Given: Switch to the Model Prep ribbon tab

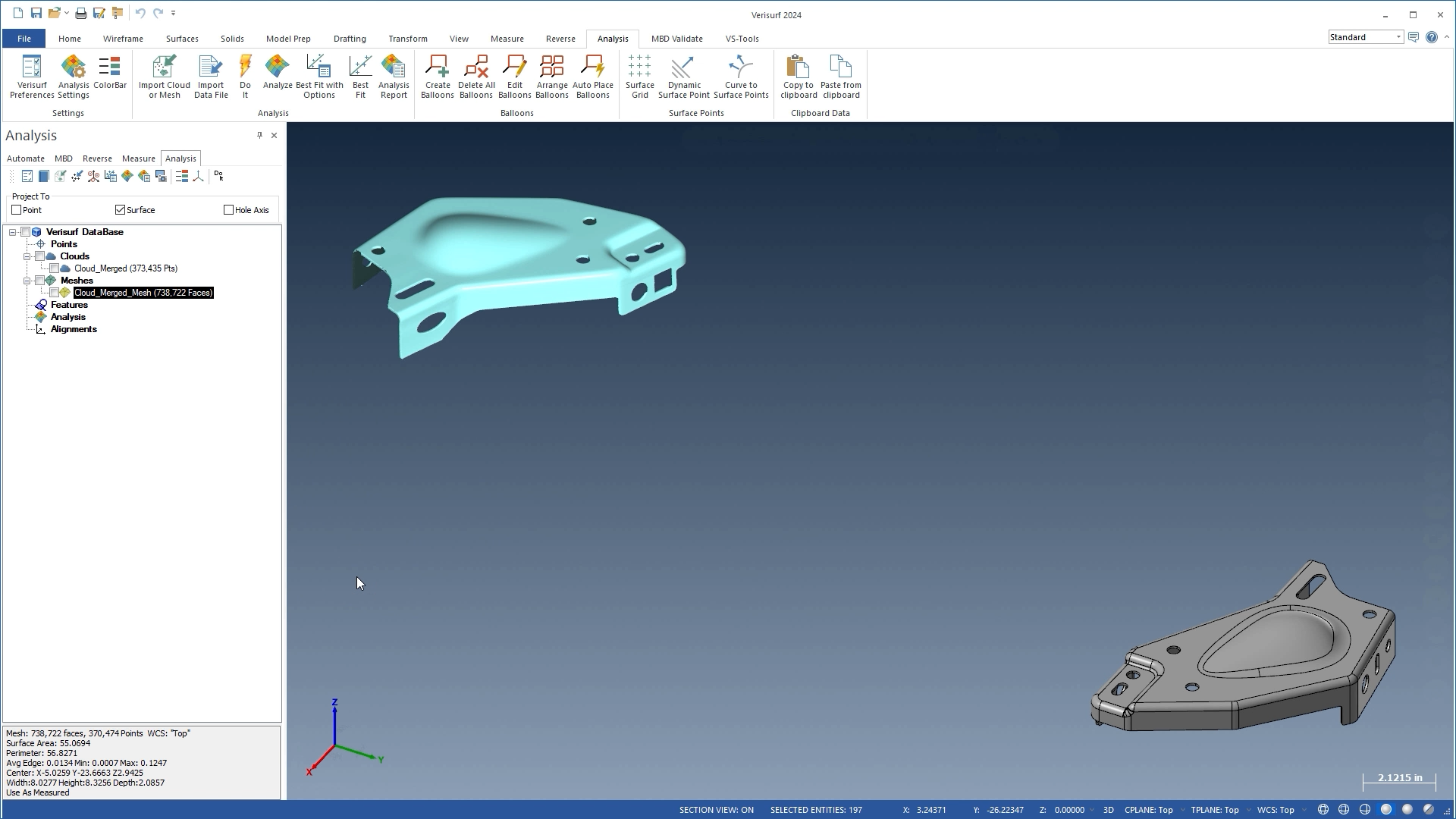Looking at the screenshot, I should point(288,39).
